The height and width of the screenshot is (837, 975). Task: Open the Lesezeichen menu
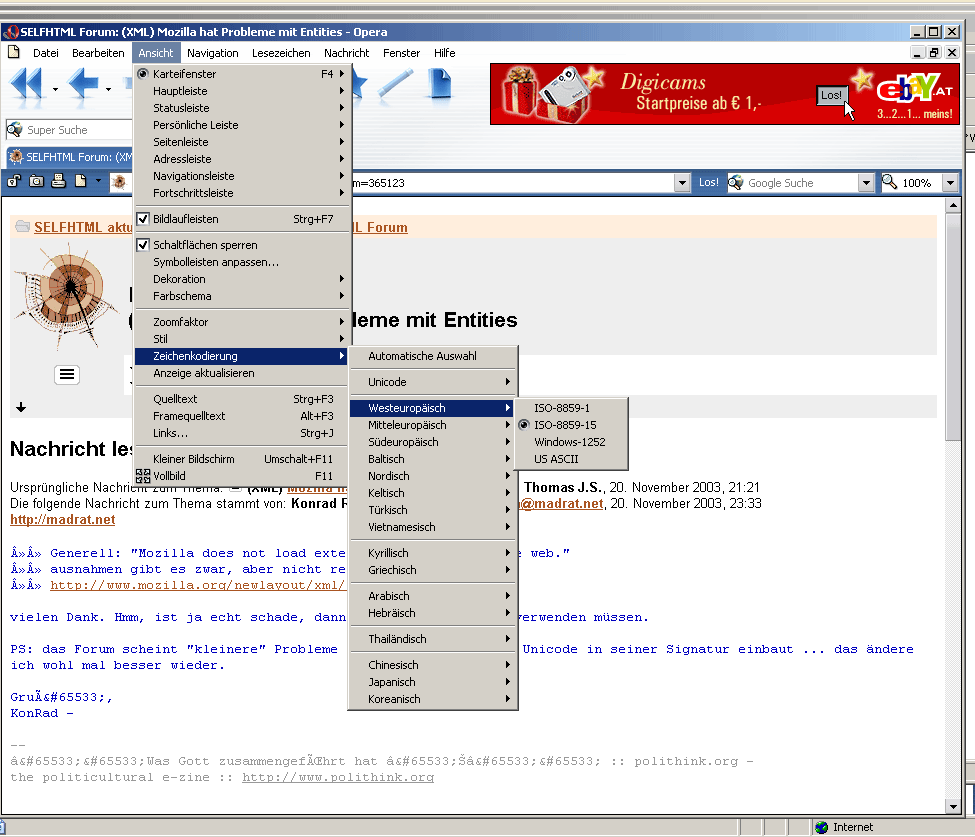point(281,53)
